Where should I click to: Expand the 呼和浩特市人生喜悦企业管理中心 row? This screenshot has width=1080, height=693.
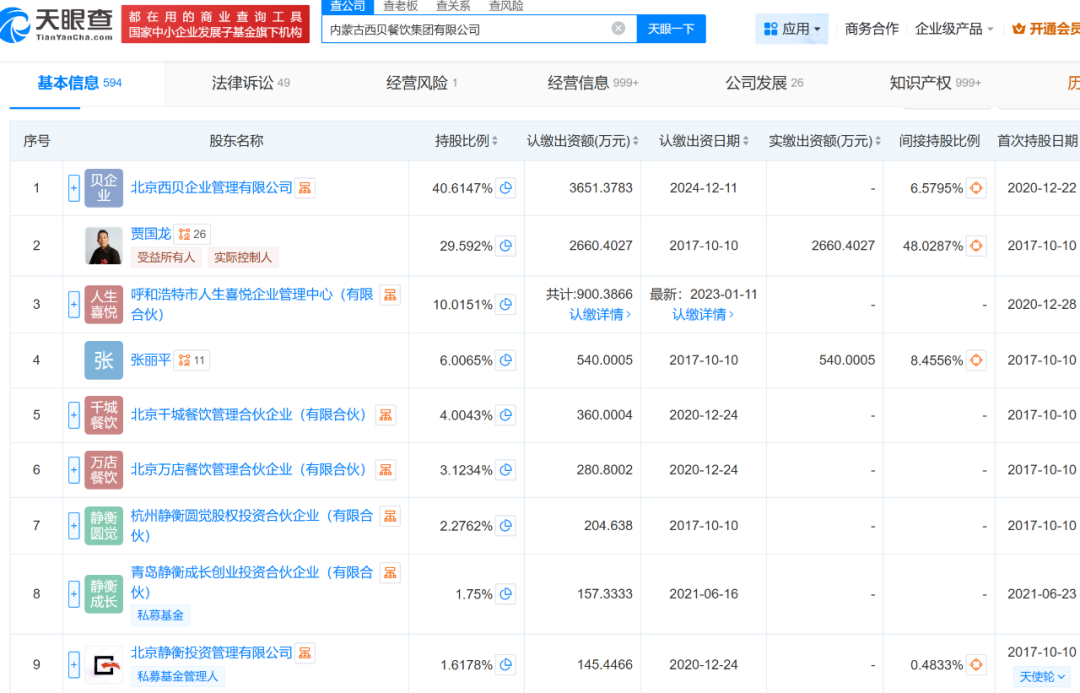pyautogui.click(x=74, y=305)
